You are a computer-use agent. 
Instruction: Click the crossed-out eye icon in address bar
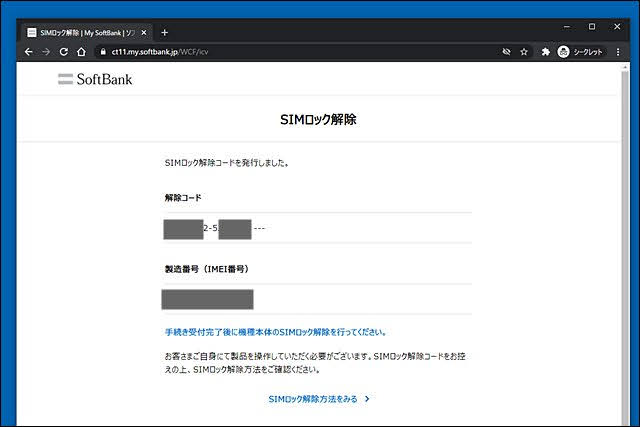(507, 52)
